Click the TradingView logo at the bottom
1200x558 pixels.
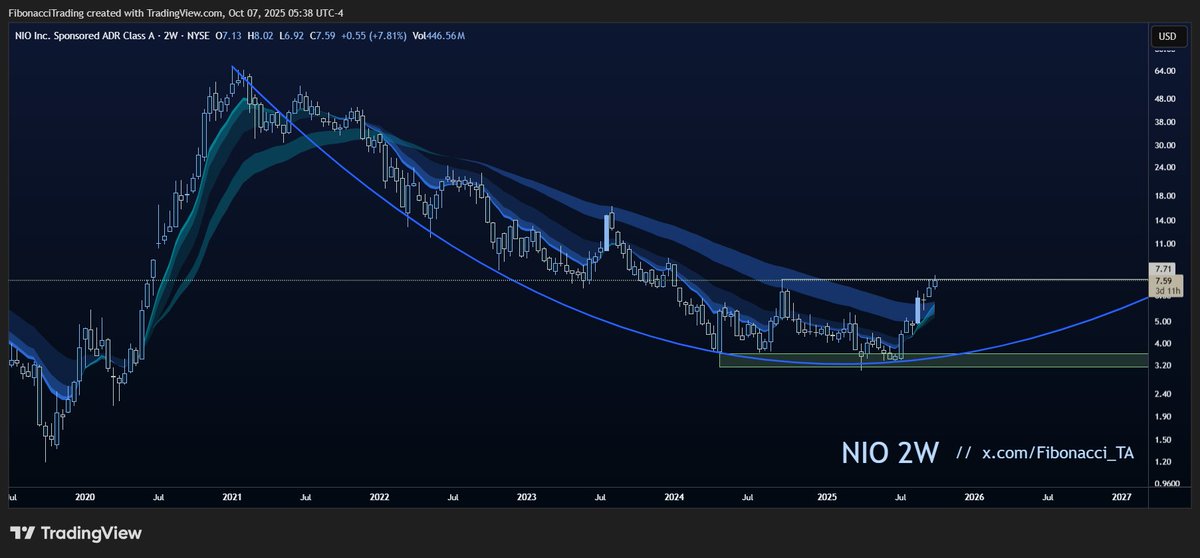click(x=76, y=534)
